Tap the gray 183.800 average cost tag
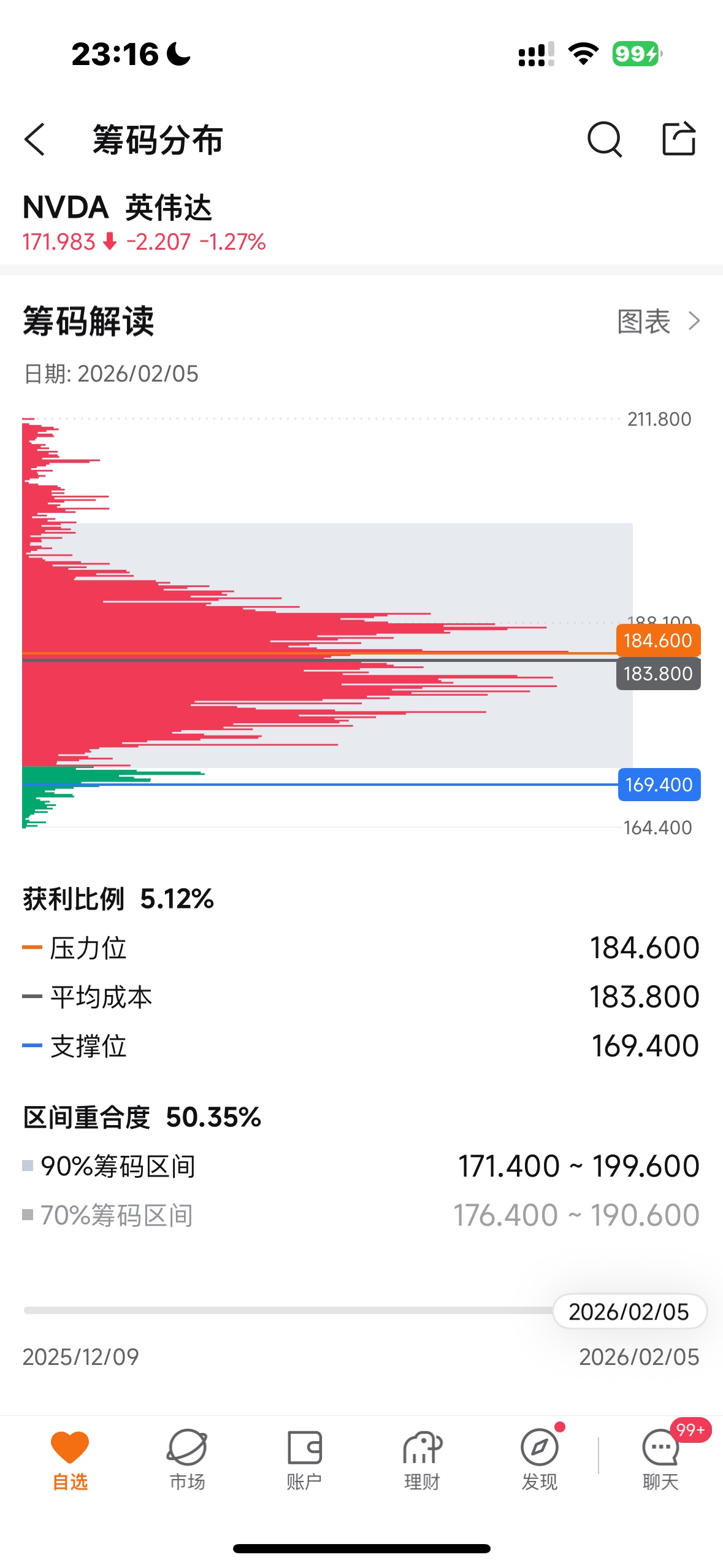The width and height of the screenshot is (723, 1568). click(x=658, y=674)
